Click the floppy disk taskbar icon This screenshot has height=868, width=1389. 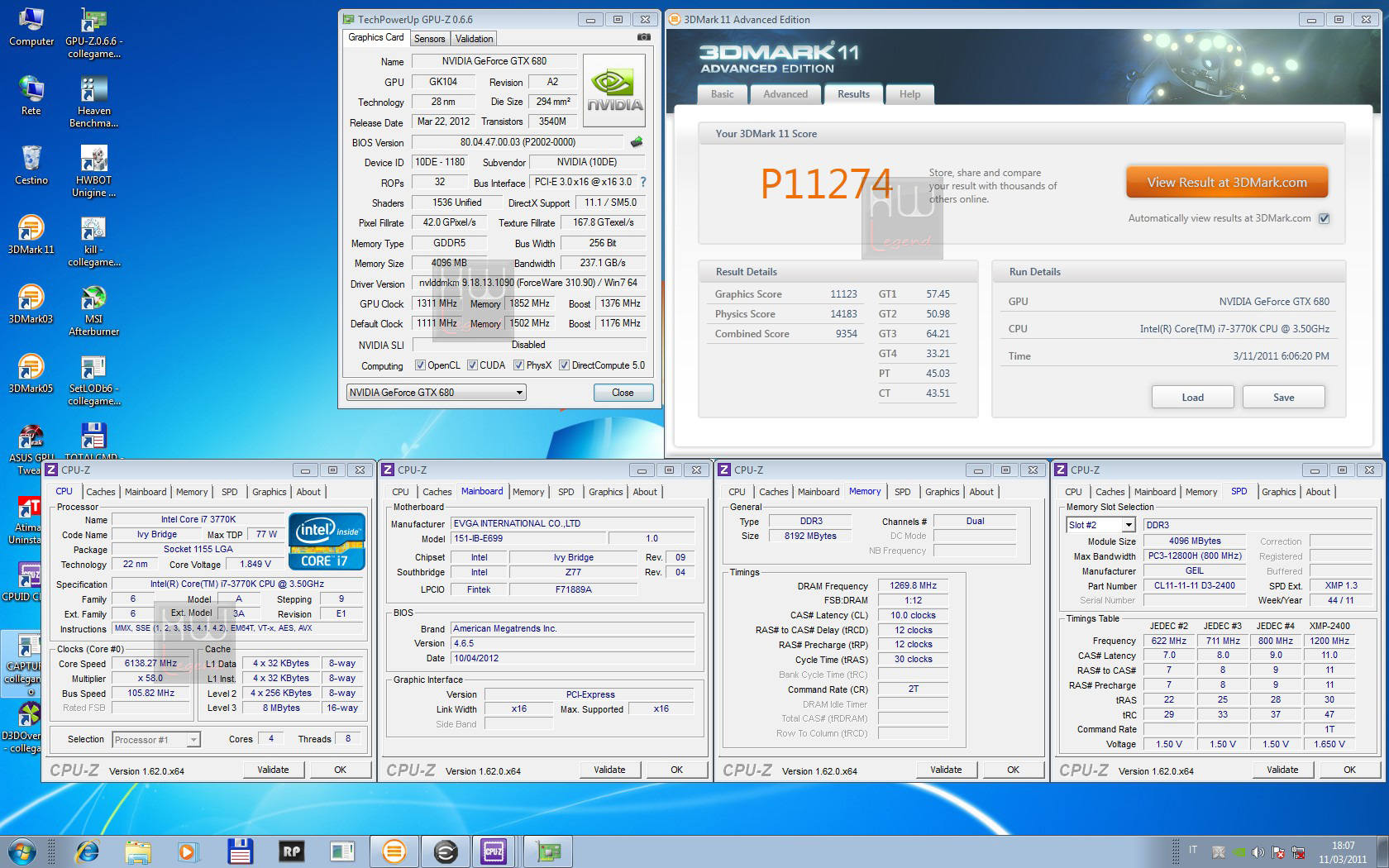[x=240, y=851]
